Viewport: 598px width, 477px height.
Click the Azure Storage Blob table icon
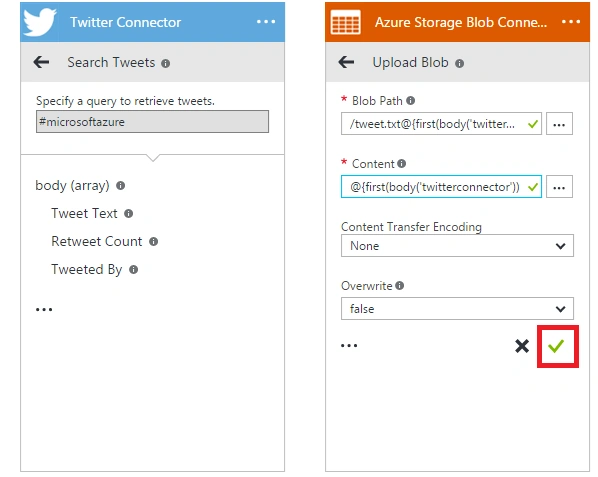tap(346, 22)
